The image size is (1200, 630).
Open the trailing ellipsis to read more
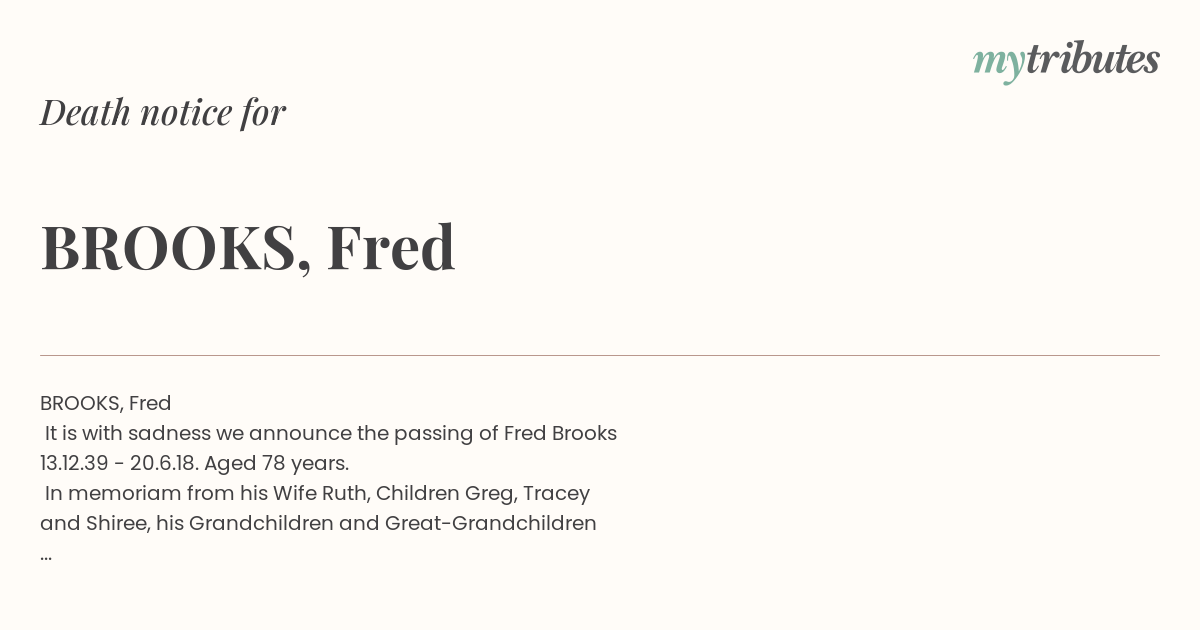tap(46, 556)
